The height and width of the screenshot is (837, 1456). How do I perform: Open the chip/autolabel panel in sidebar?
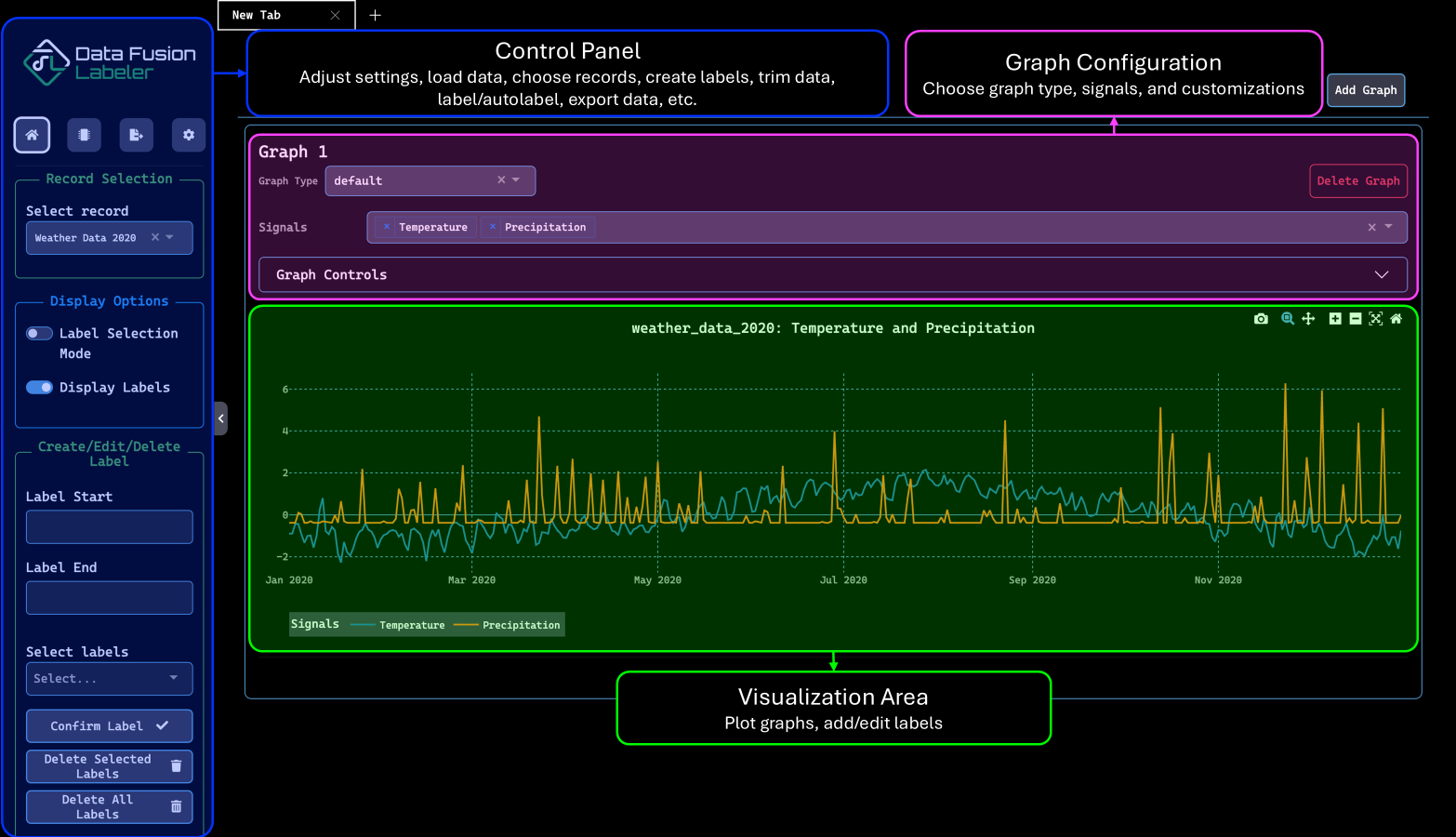tap(84, 135)
